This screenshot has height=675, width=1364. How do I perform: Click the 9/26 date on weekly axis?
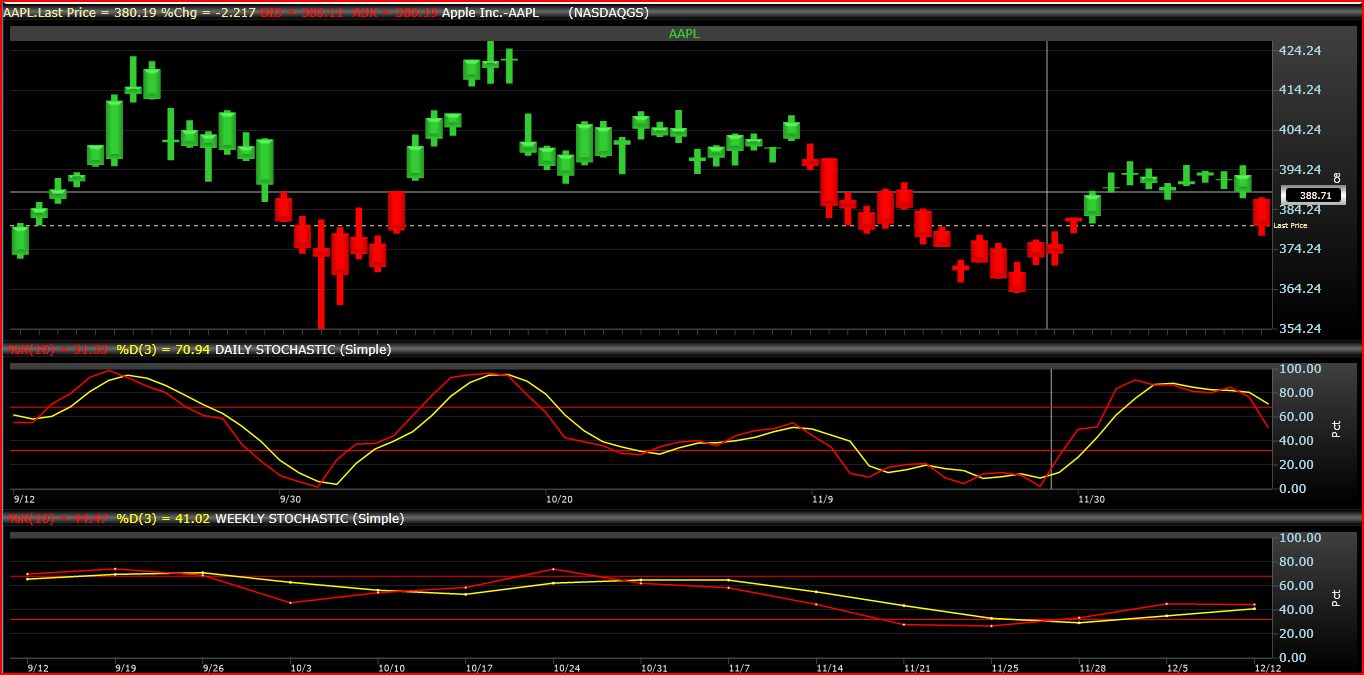pos(213,668)
